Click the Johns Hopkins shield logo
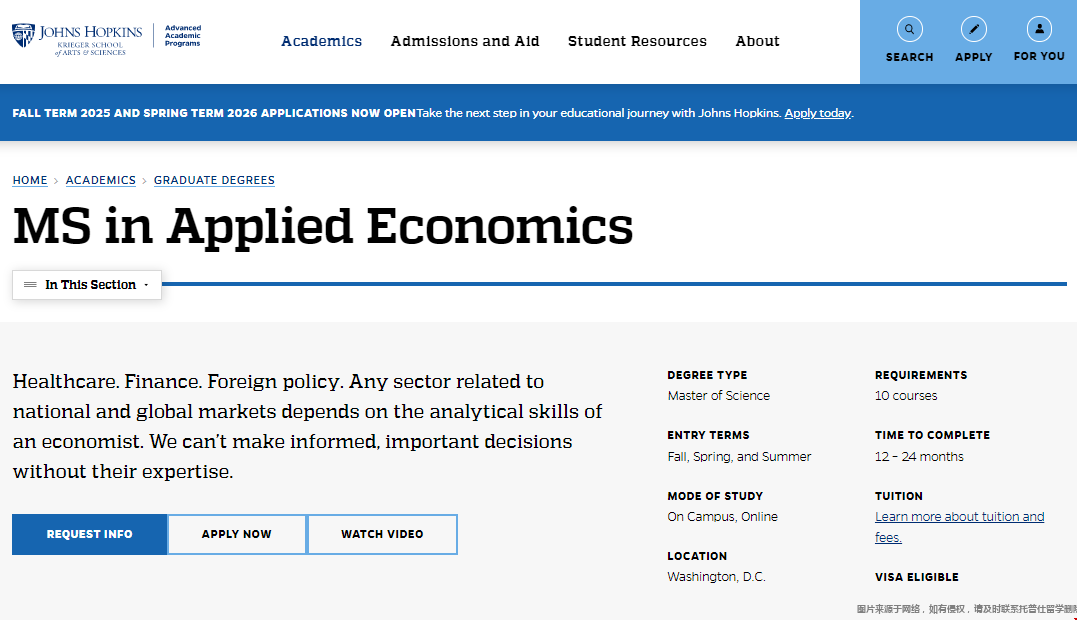The image size is (1077, 620). pyautogui.click(x=23, y=36)
